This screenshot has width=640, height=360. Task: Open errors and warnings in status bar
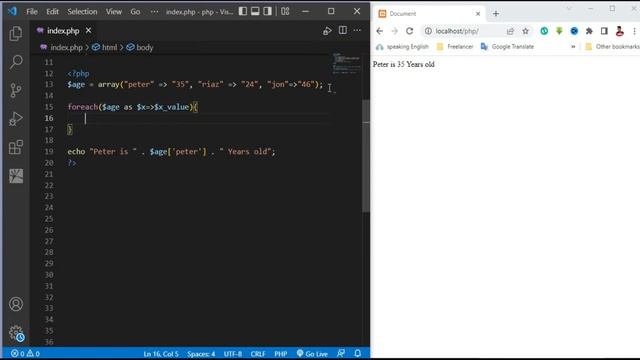(x=25, y=353)
